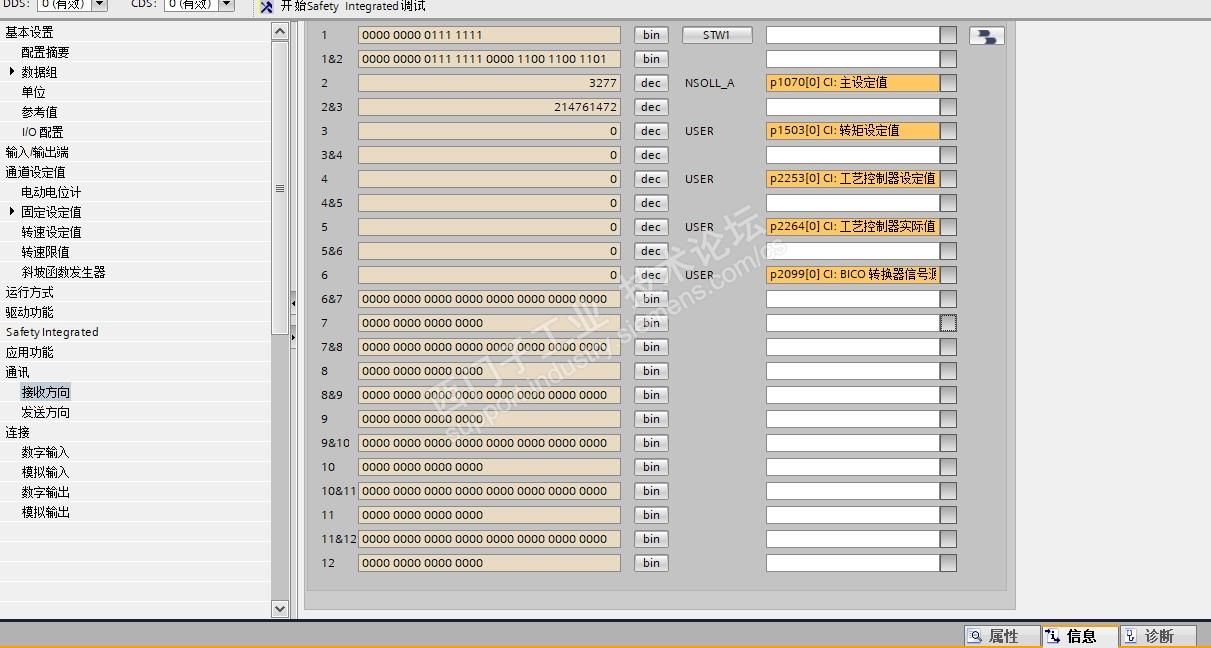Click the focused interconnect square button in row 7

(948, 323)
